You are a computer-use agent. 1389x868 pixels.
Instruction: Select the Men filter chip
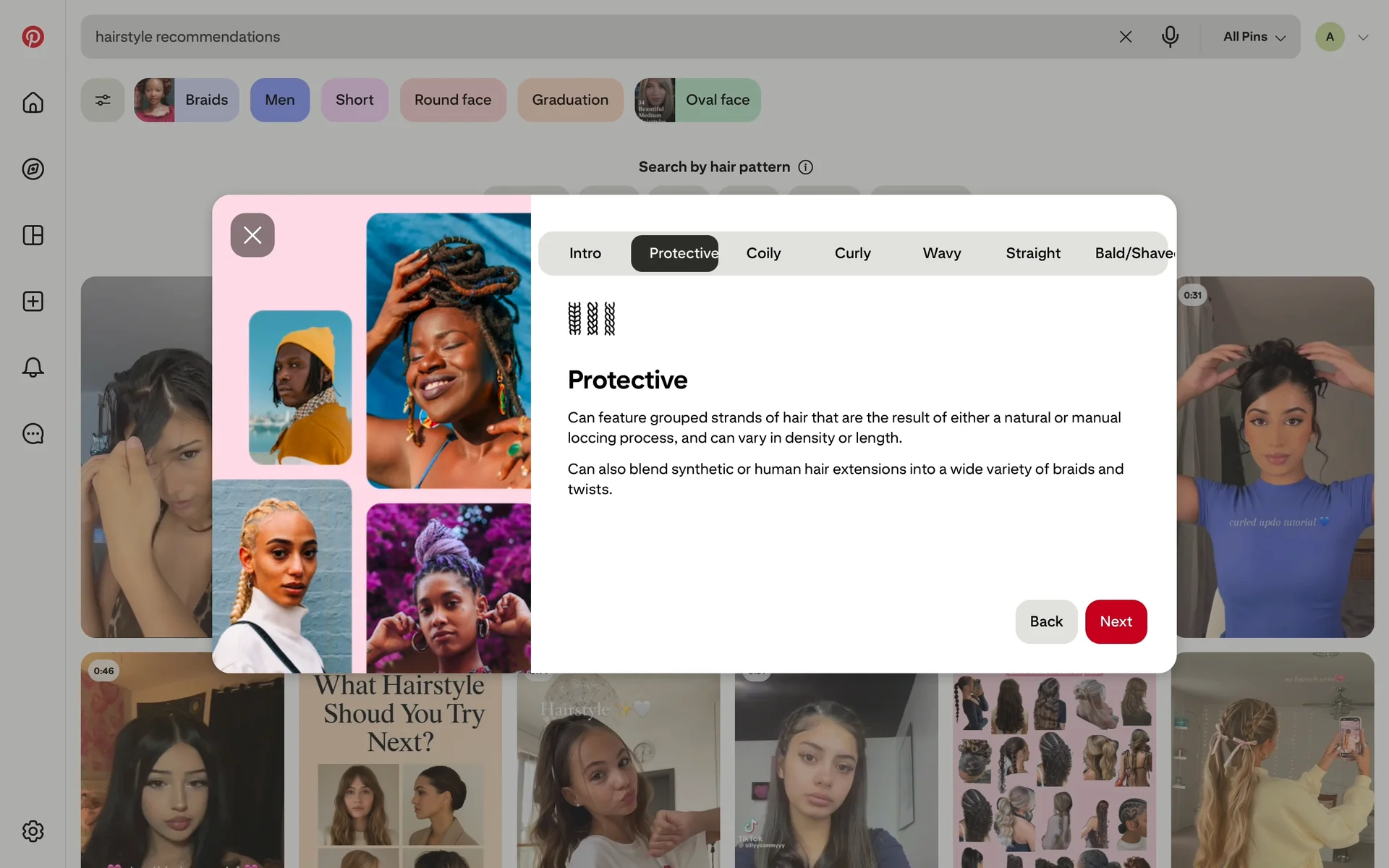[x=279, y=100]
